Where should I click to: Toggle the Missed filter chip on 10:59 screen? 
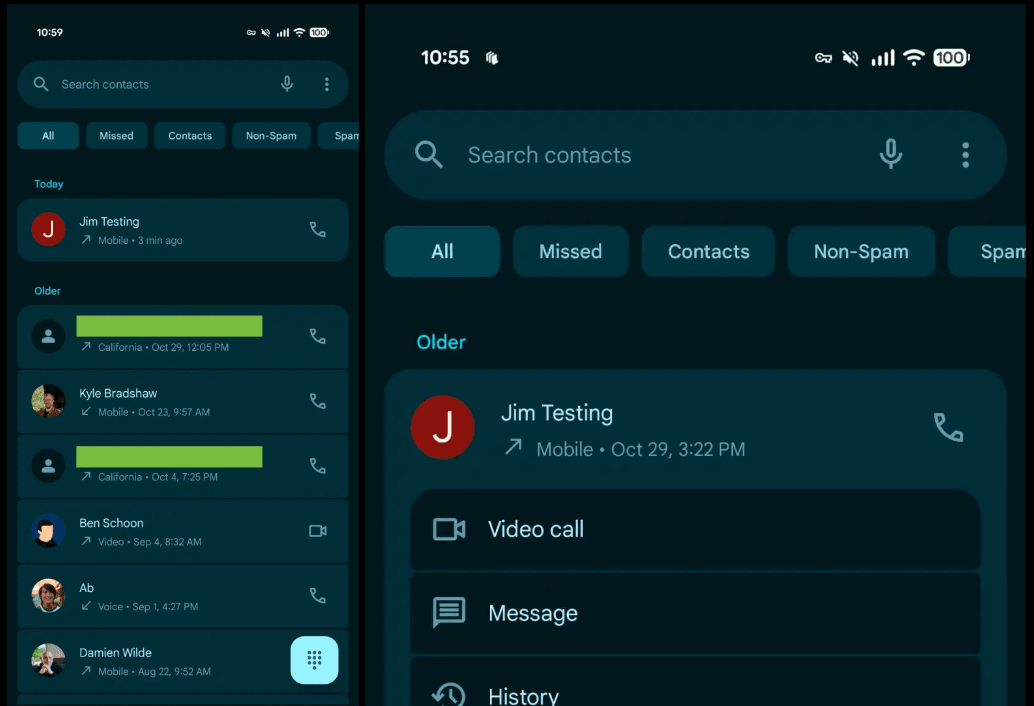coord(116,136)
